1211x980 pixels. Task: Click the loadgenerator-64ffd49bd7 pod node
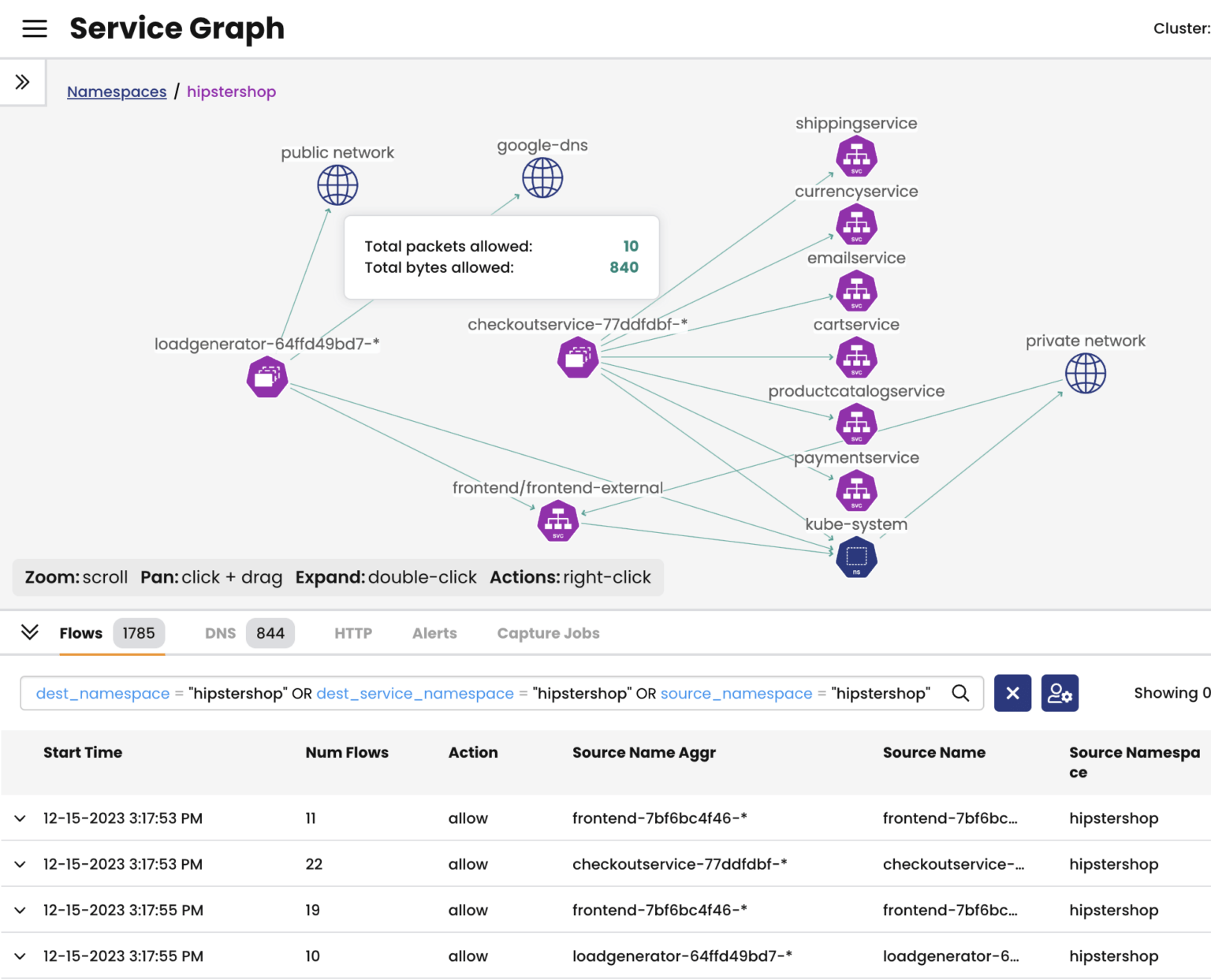tap(267, 377)
